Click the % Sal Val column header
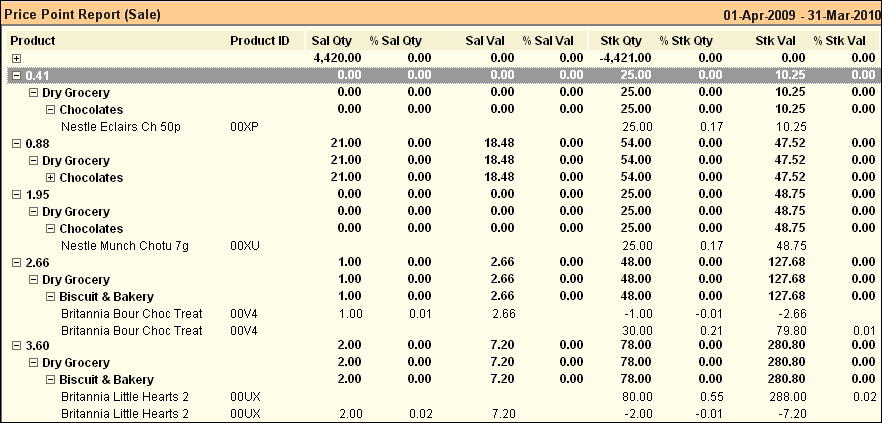 pyautogui.click(x=548, y=40)
